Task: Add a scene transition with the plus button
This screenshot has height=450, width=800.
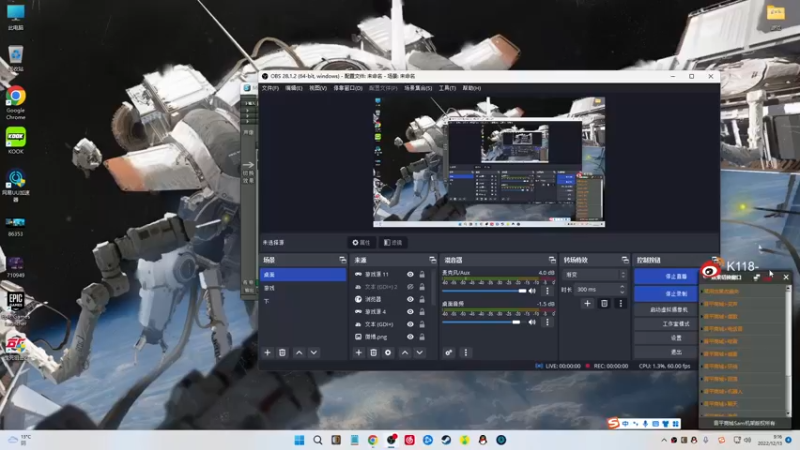Action: (587, 304)
